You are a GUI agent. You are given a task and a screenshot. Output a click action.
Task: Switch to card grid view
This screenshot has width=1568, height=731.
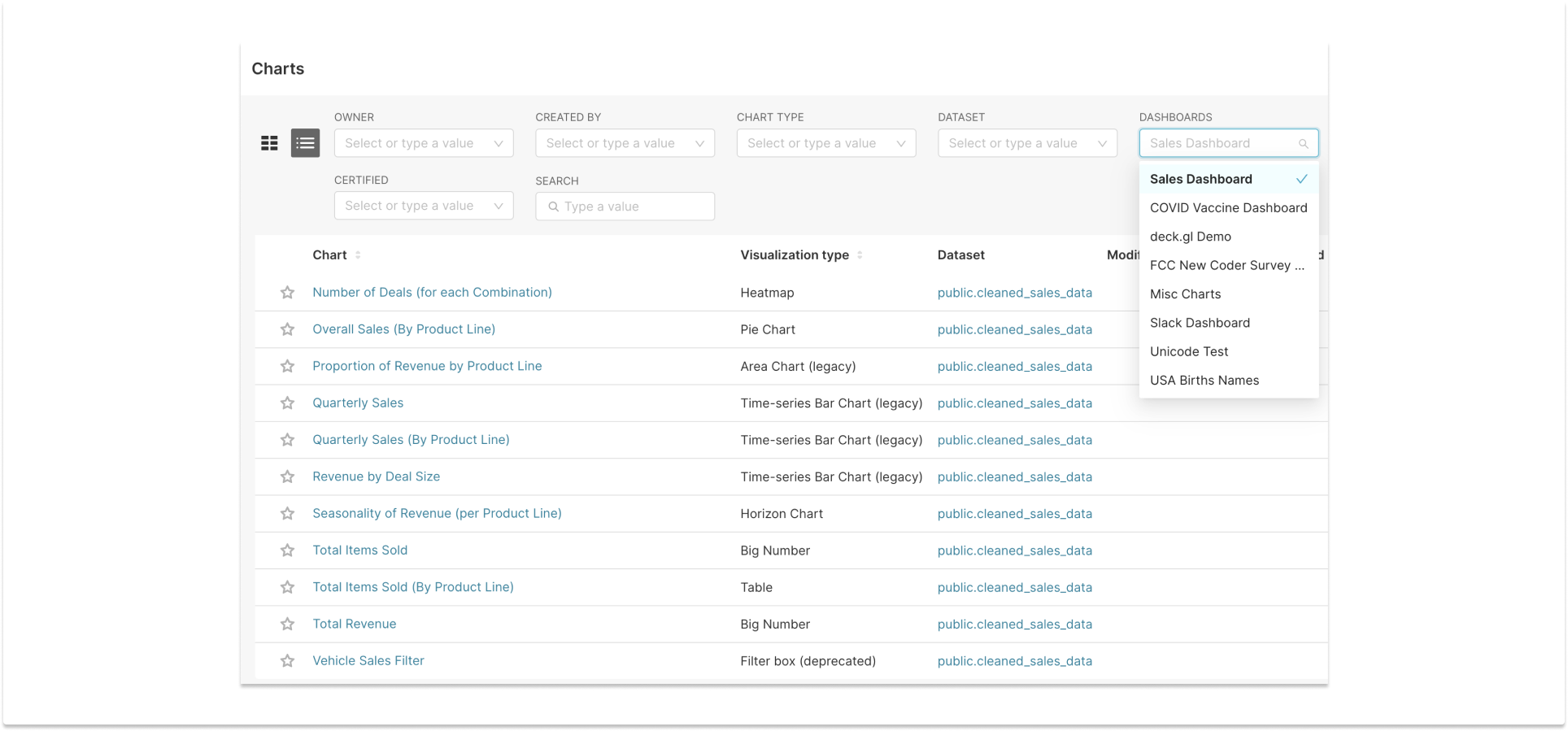pyautogui.click(x=269, y=143)
